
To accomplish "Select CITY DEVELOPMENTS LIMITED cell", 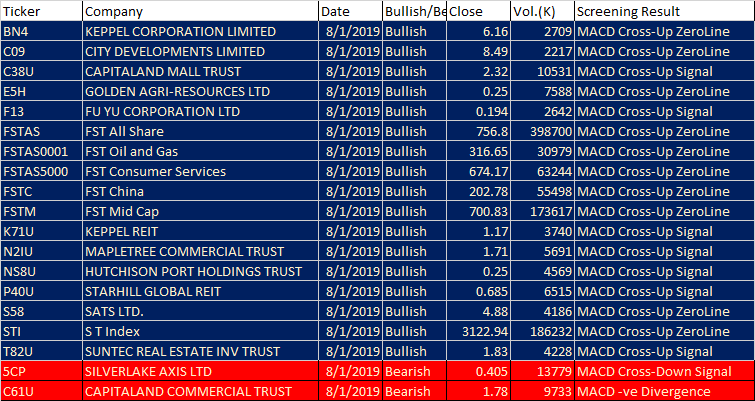I will [200, 52].
